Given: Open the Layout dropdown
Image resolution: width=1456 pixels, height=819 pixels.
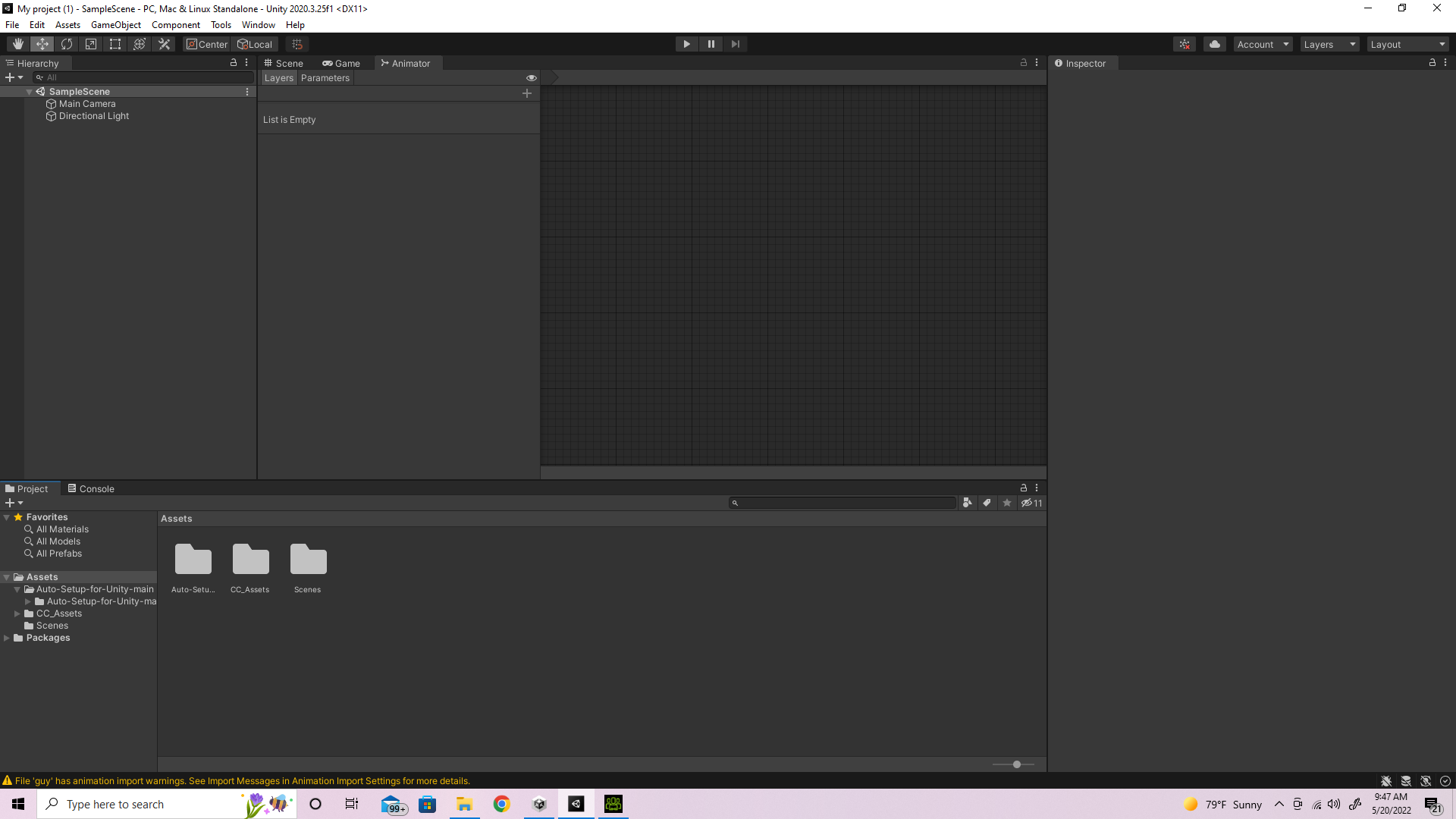Looking at the screenshot, I should tap(1408, 45).
